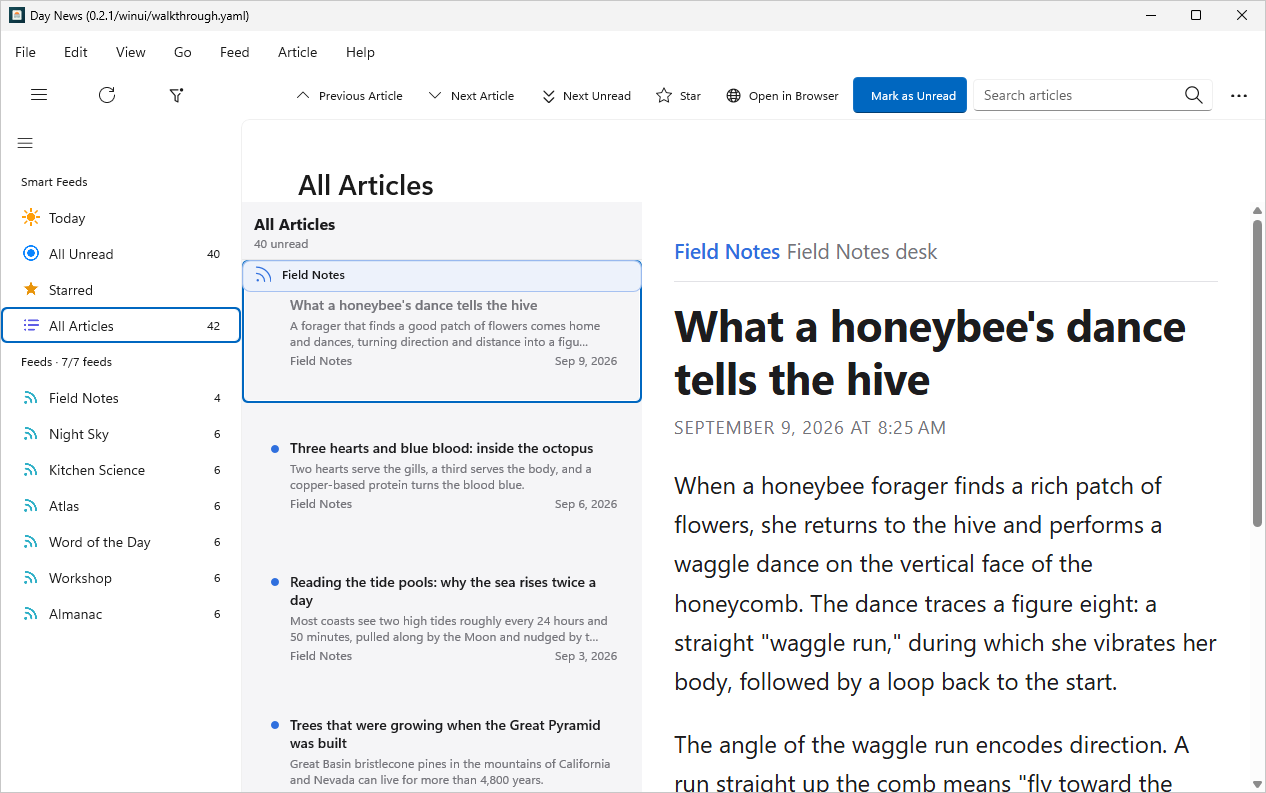Follow the Field Notes link in article header
This screenshot has width=1266, height=793.
(727, 252)
